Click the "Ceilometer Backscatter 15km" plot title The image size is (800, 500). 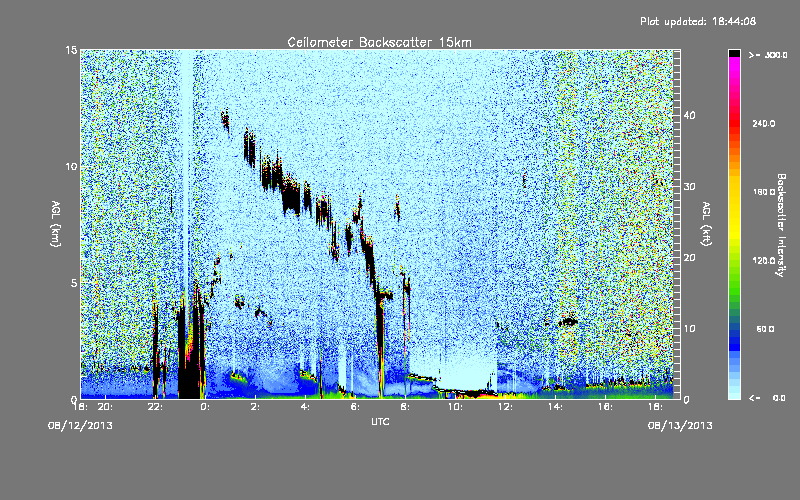(379, 42)
